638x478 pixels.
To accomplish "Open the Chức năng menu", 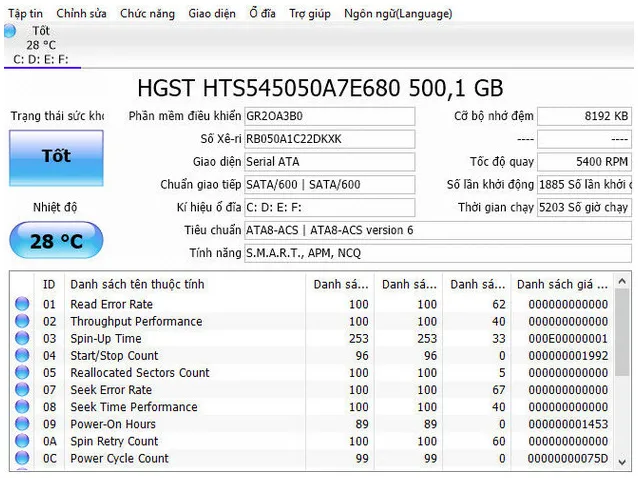I will click(x=147, y=14).
